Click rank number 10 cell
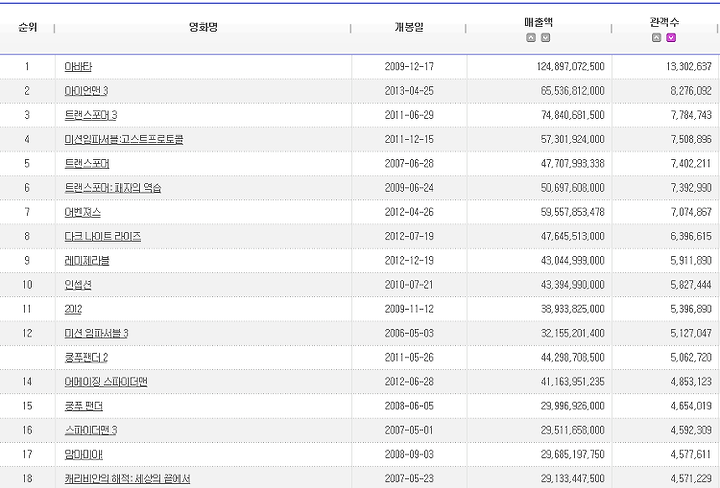Viewport: 720px width, 488px height. click(27, 285)
